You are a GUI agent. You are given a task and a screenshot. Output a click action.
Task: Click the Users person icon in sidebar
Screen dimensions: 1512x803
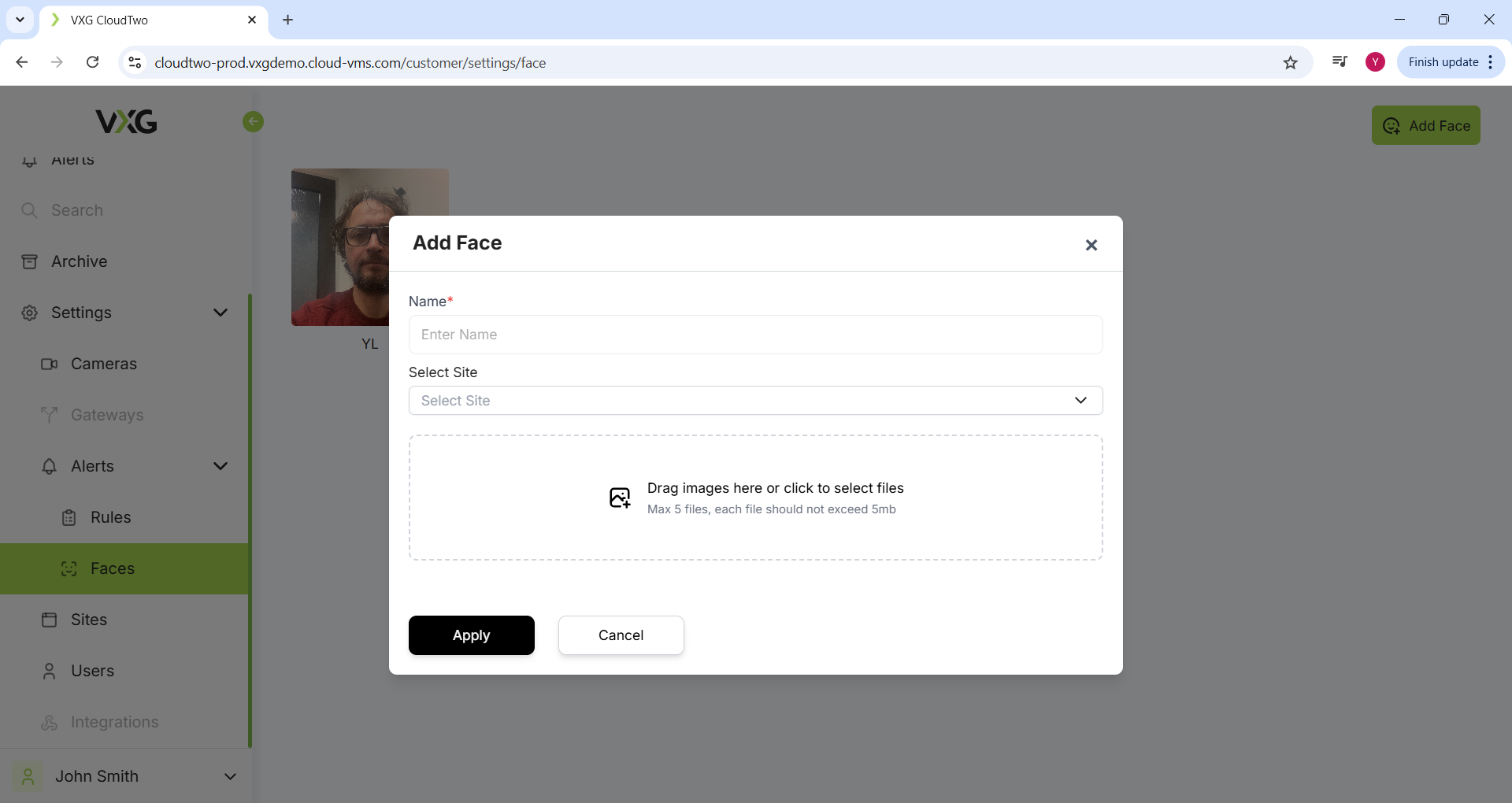50,671
